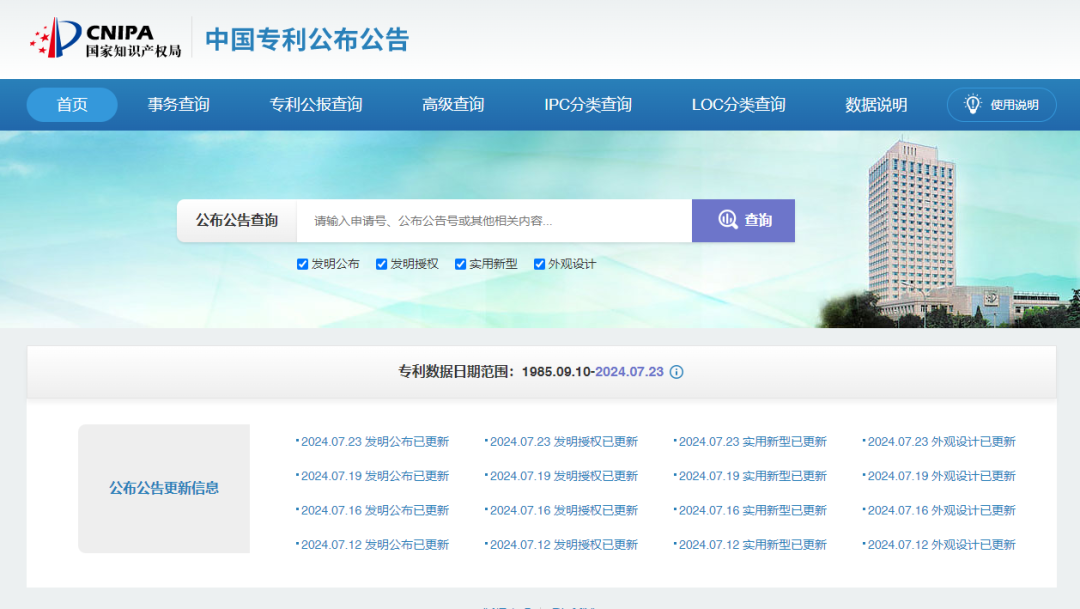Open 2024.07.23 发明公布已更新 link
1080x609 pixels.
click(374, 442)
